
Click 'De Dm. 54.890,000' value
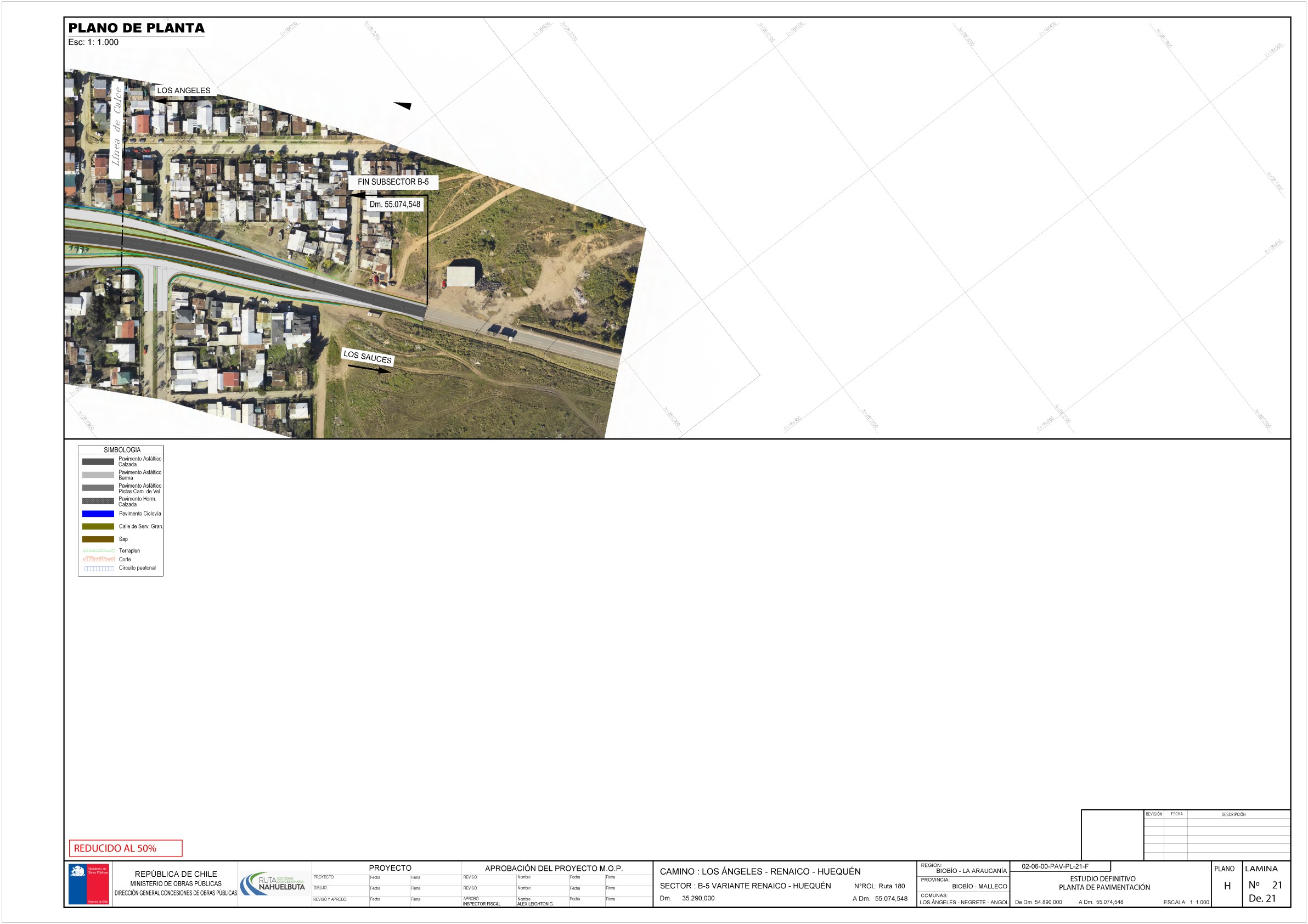coord(1038,902)
